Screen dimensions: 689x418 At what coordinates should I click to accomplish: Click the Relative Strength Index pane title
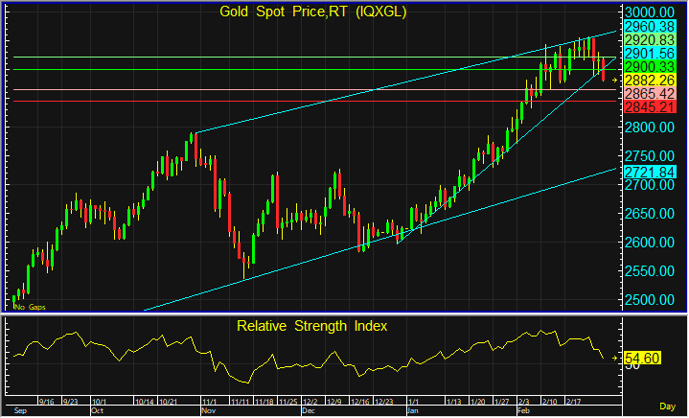(x=313, y=326)
